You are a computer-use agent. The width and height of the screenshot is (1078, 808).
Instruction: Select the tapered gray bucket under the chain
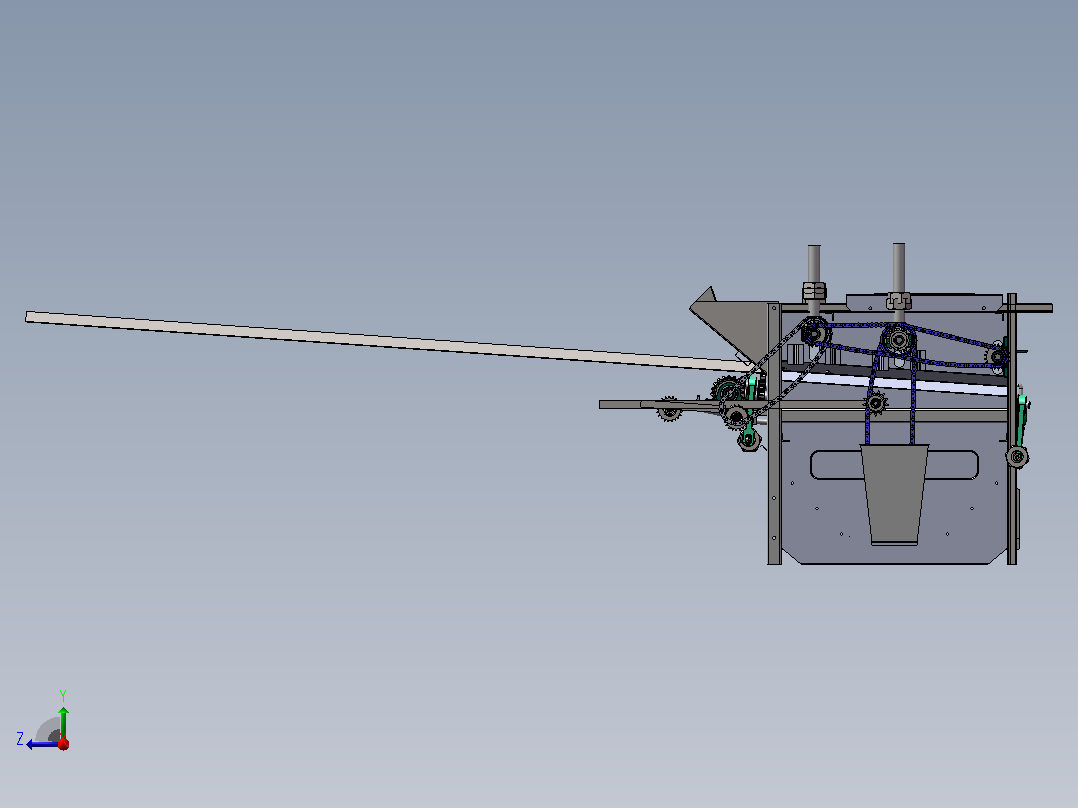click(894, 494)
